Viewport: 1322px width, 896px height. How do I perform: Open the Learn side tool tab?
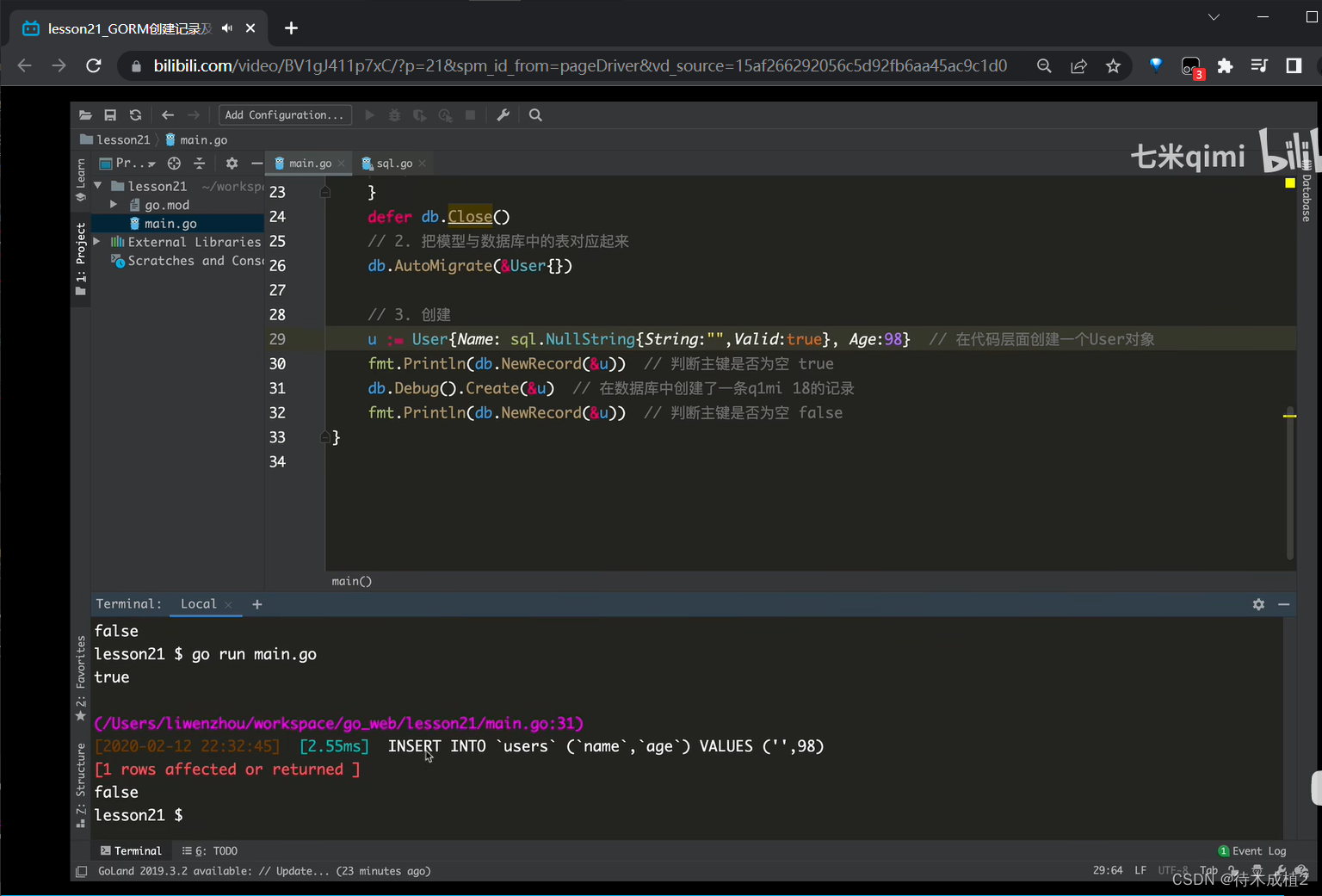point(81,180)
